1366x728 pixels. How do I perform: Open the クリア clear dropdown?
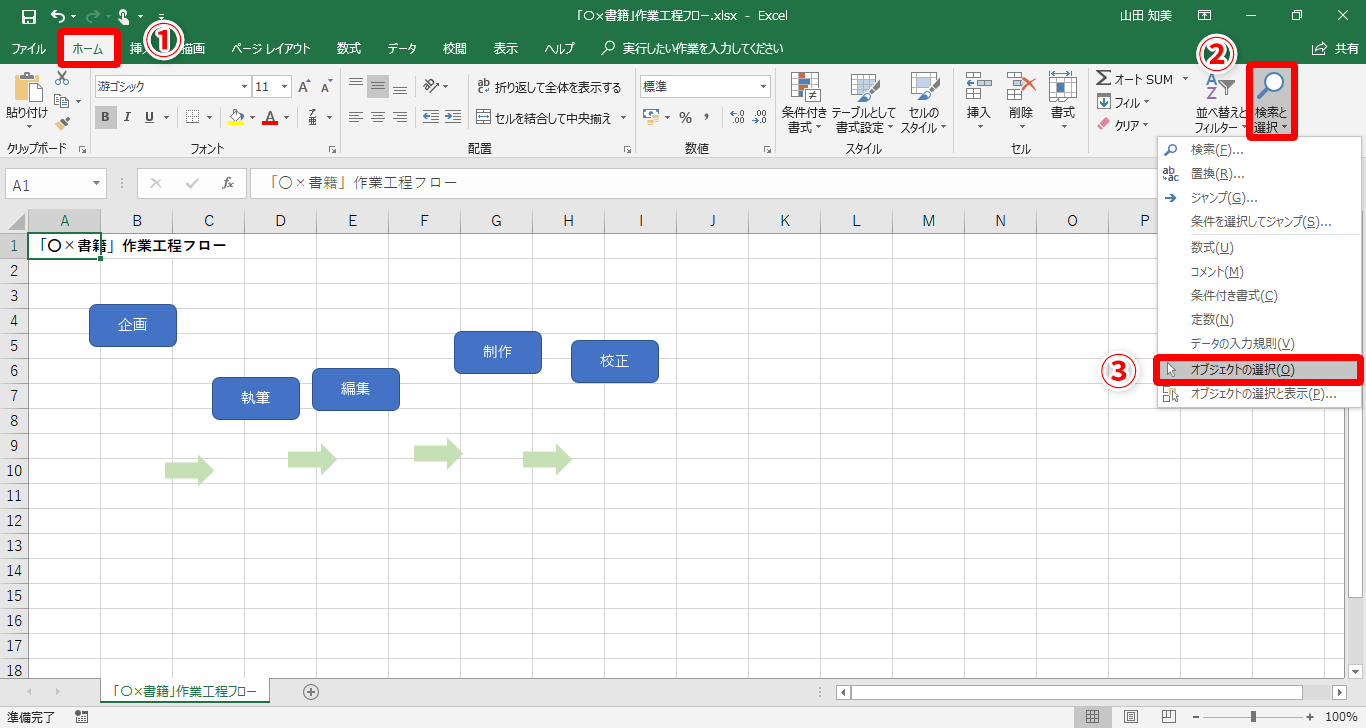[x=1124, y=125]
